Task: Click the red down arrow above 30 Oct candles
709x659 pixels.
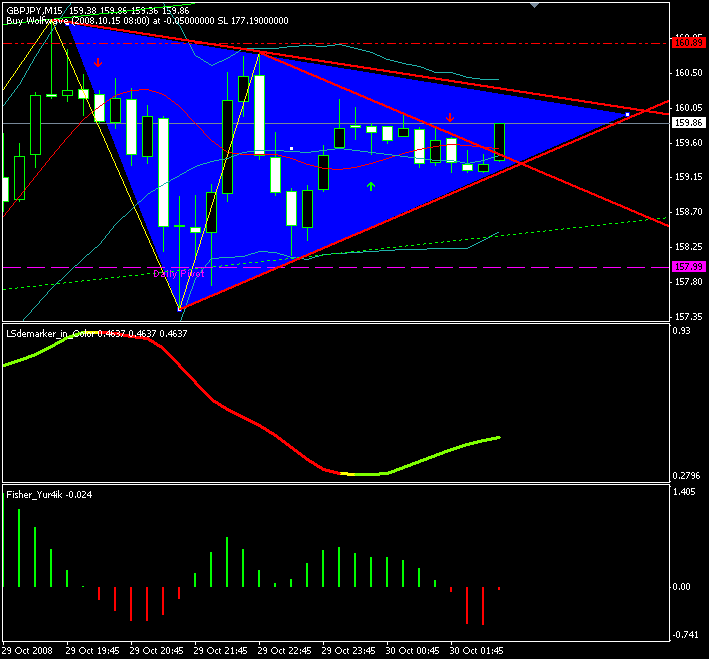Action: click(450, 118)
